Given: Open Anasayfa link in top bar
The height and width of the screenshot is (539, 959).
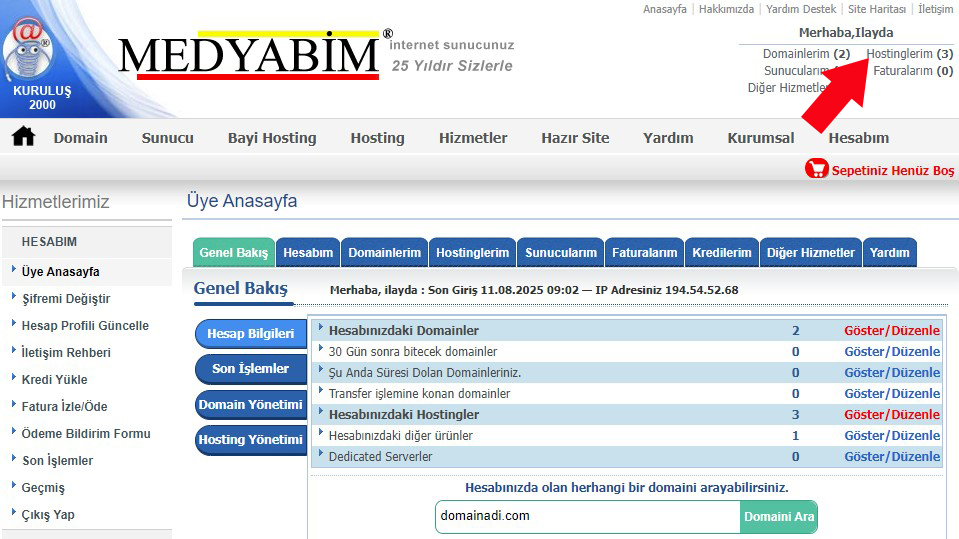Looking at the screenshot, I should 664,9.
